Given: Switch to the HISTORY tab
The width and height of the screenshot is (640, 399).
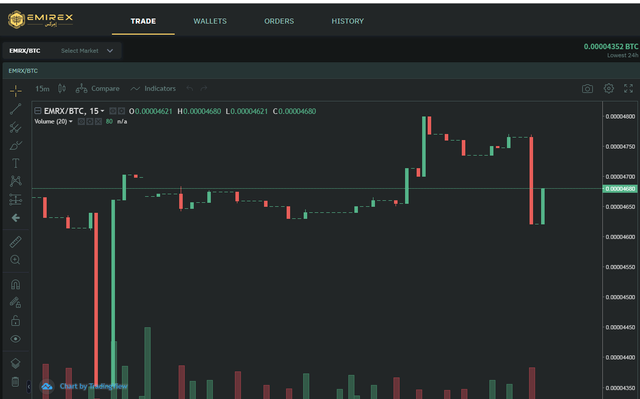Looking at the screenshot, I should tap(347, 21).
